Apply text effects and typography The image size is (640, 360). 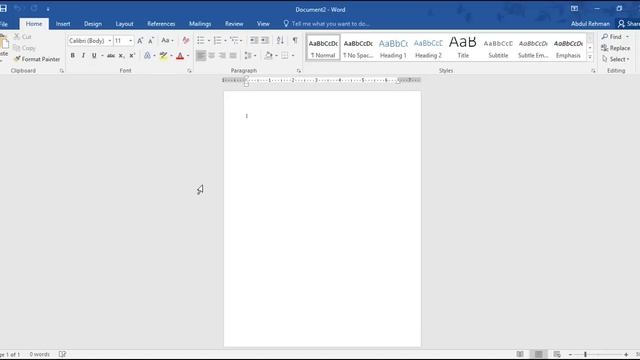(x=147, y=56)
